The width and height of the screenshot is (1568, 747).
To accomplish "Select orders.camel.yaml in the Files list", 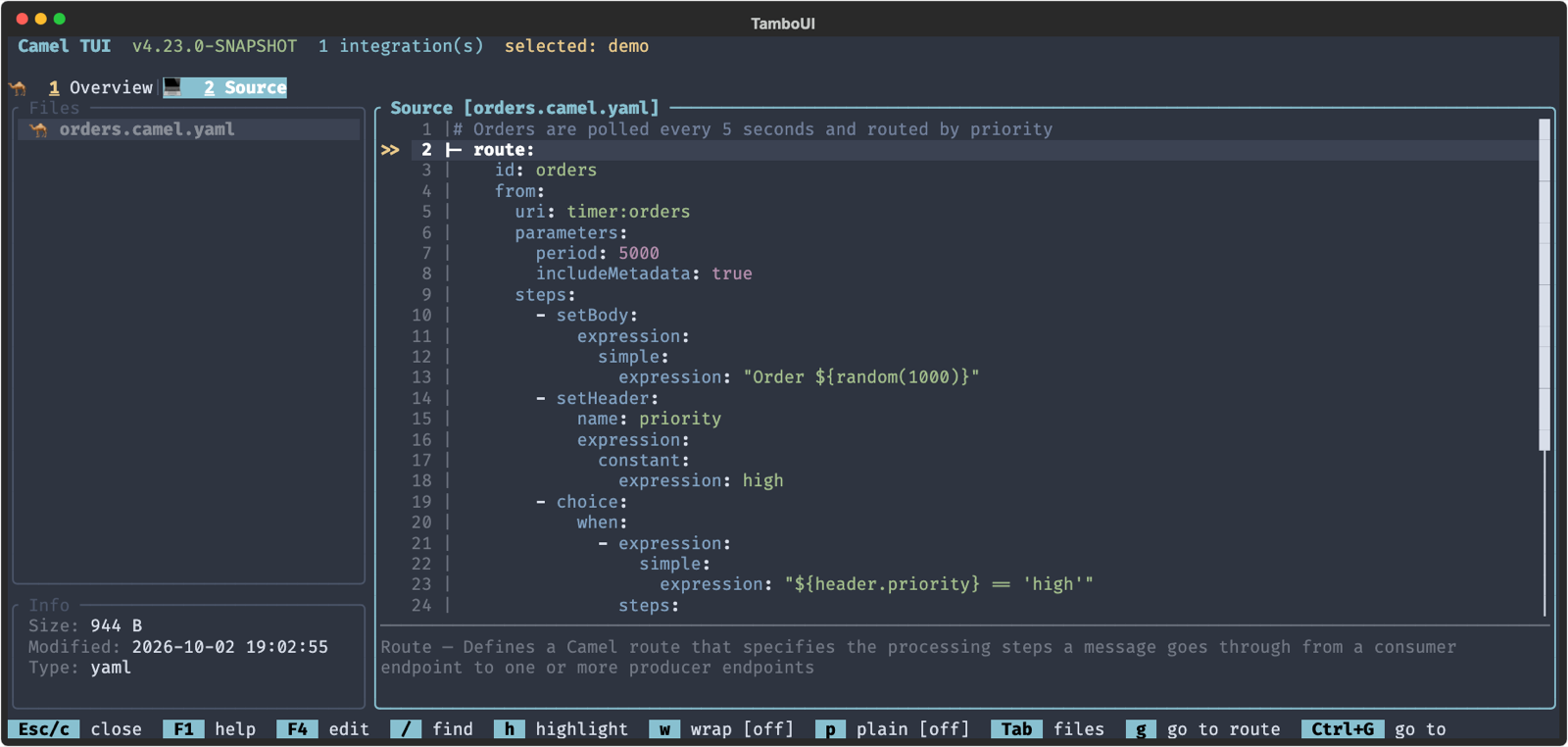I will [188, 129].
